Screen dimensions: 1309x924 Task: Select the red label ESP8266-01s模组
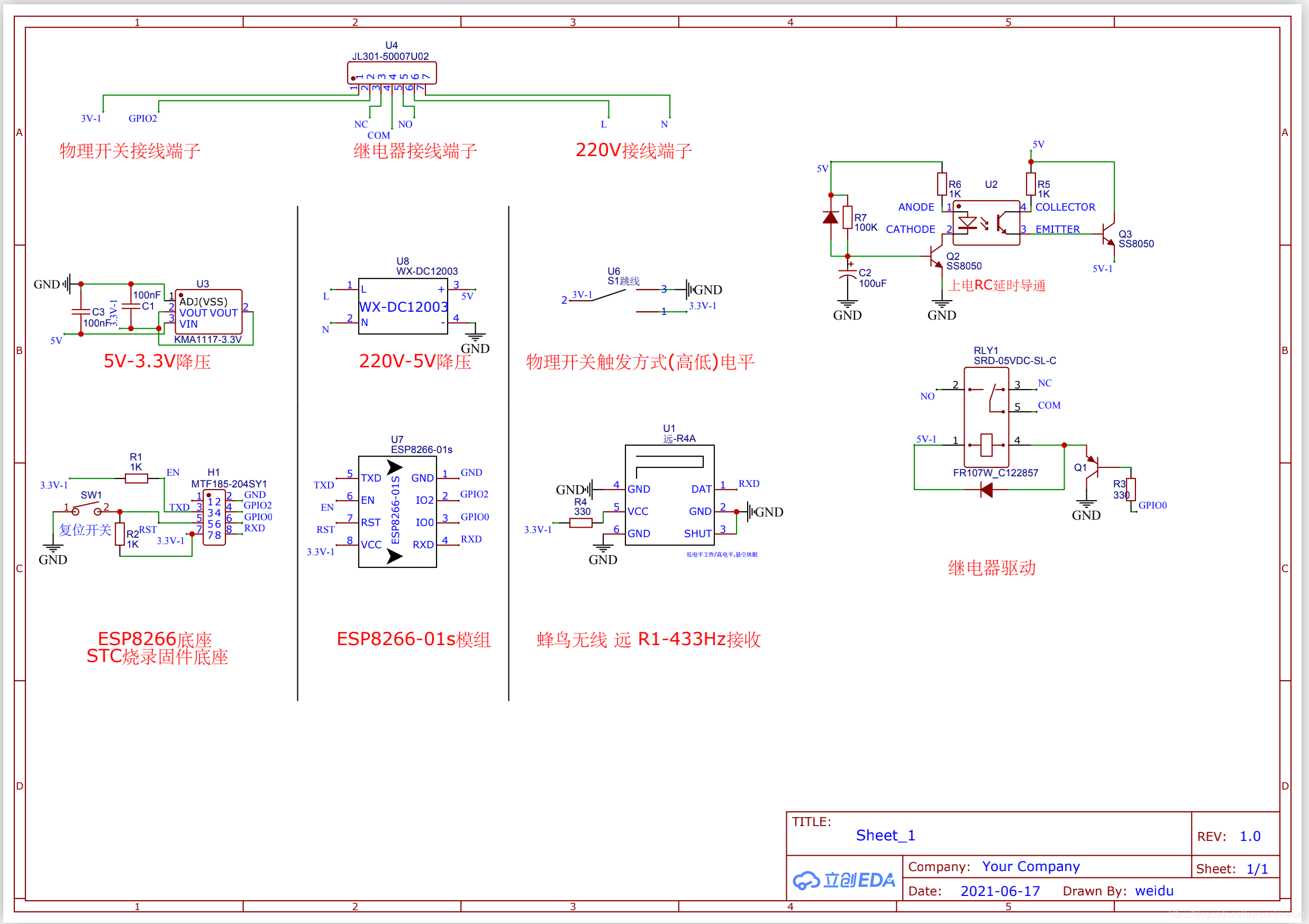click(x=414, y=639)
